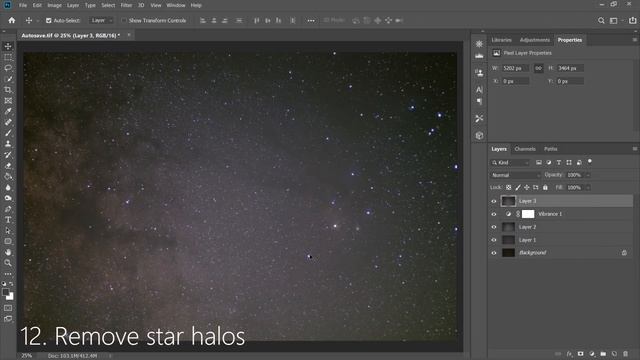This screenshot has height=360, width=640.
Task: Click the height H input field
Action: tap(570, 68)
